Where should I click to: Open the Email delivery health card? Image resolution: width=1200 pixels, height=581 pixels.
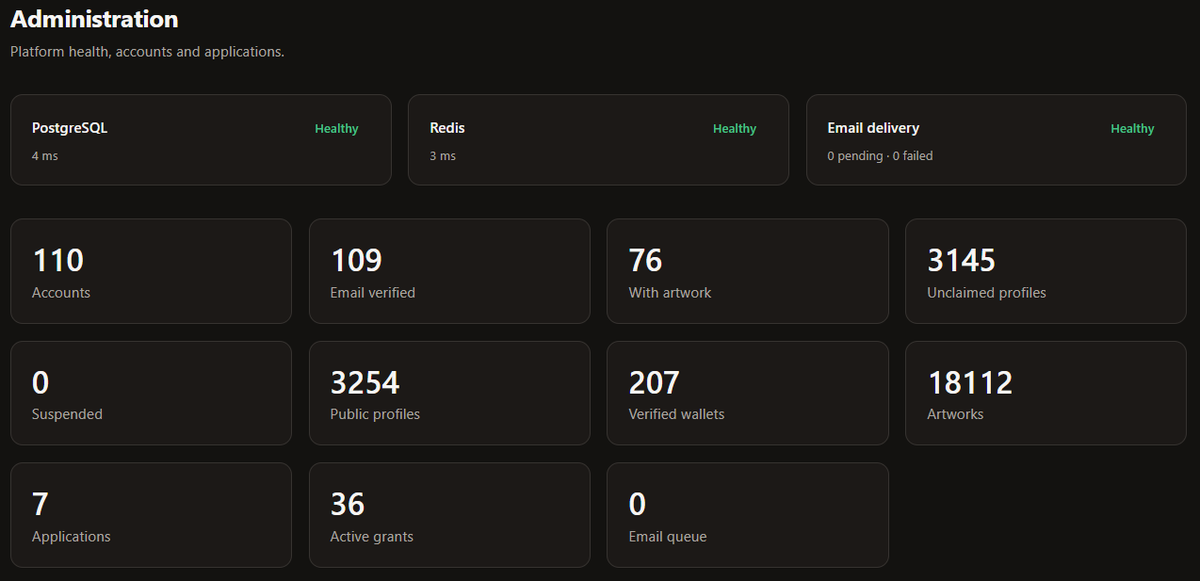click(x=996, y=140)
